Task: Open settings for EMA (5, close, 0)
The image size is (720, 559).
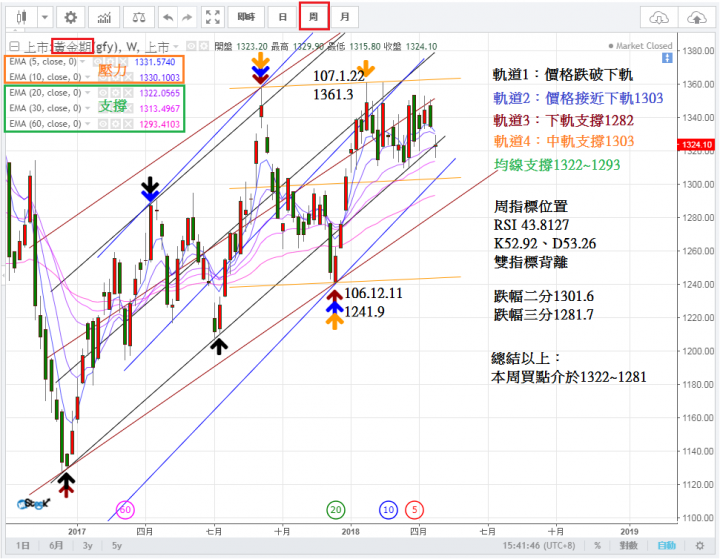Action: point(110,62)
